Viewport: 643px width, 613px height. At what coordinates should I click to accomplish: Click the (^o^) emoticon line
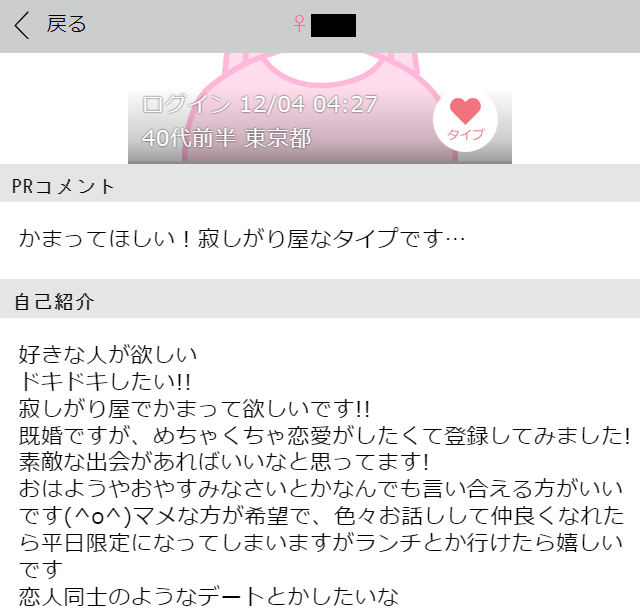coord(321,516)
